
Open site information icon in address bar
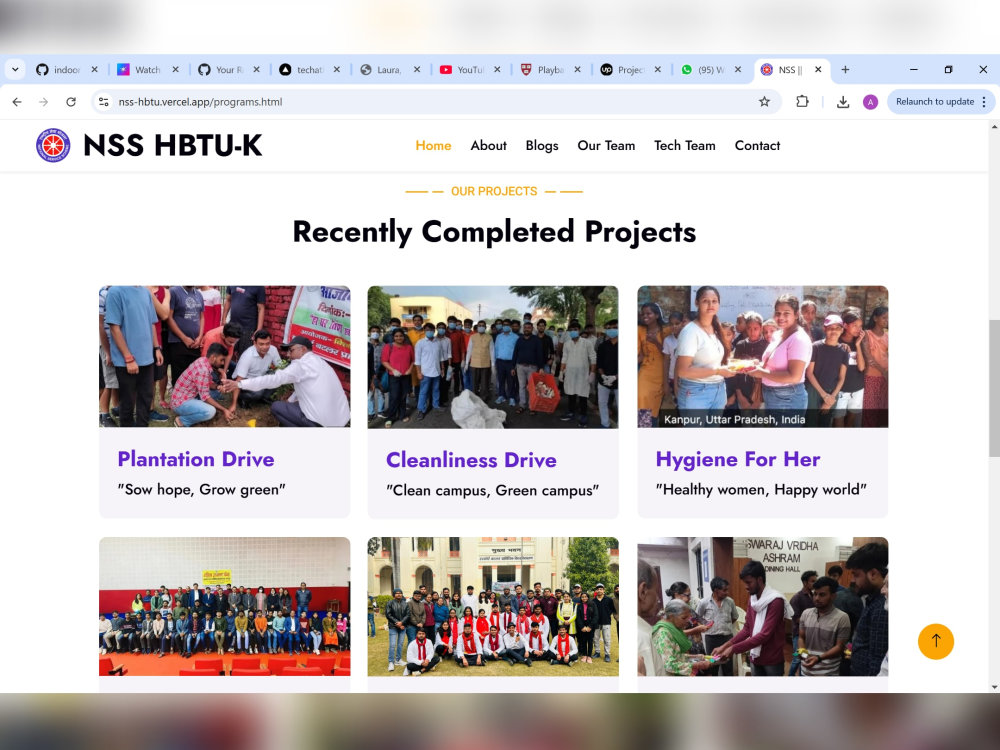click(x=104, y=102)
